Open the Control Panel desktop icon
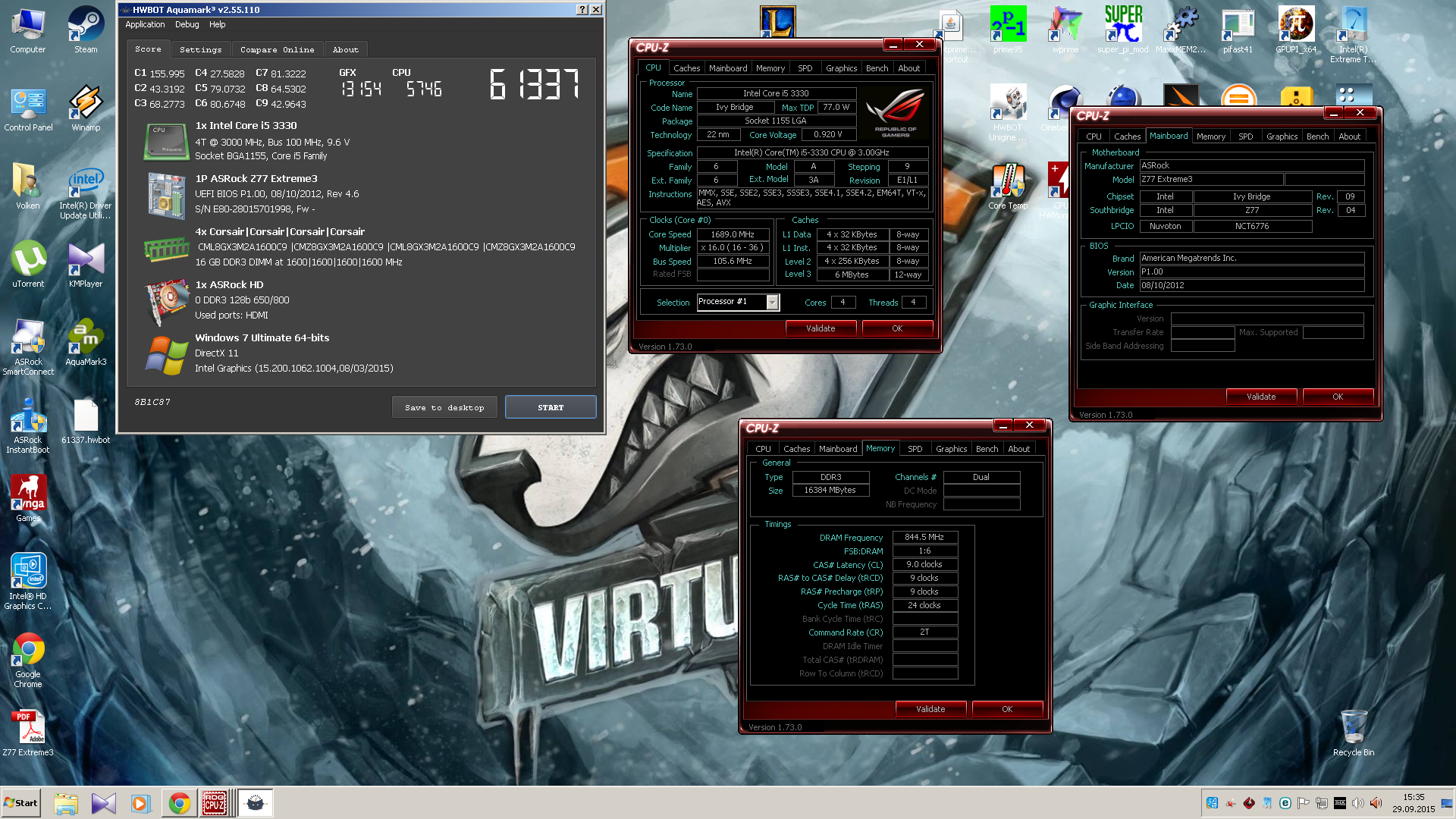 coord(28,108)
